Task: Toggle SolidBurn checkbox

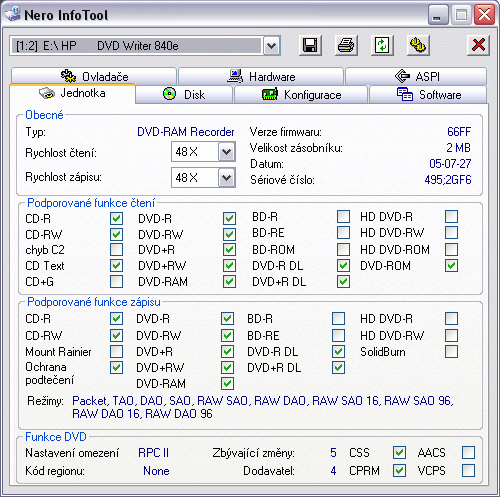Action: coord(451,352)
